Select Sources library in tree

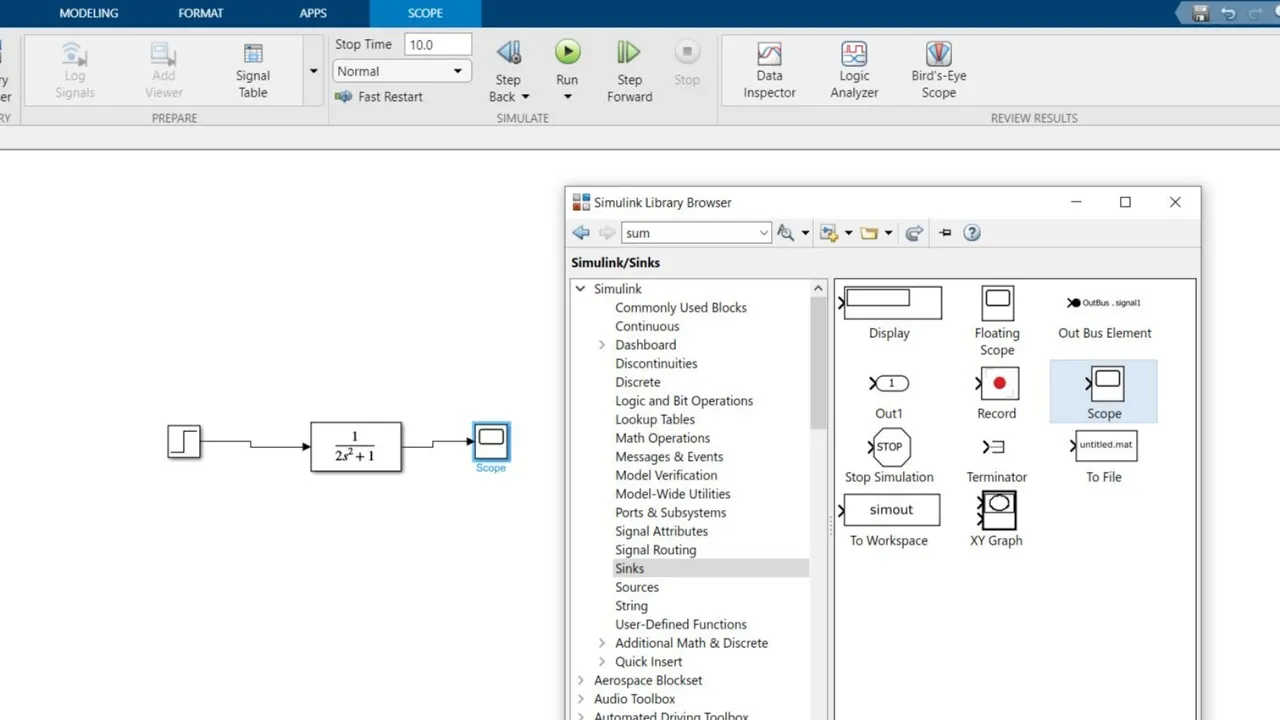[x=637, y=587]
